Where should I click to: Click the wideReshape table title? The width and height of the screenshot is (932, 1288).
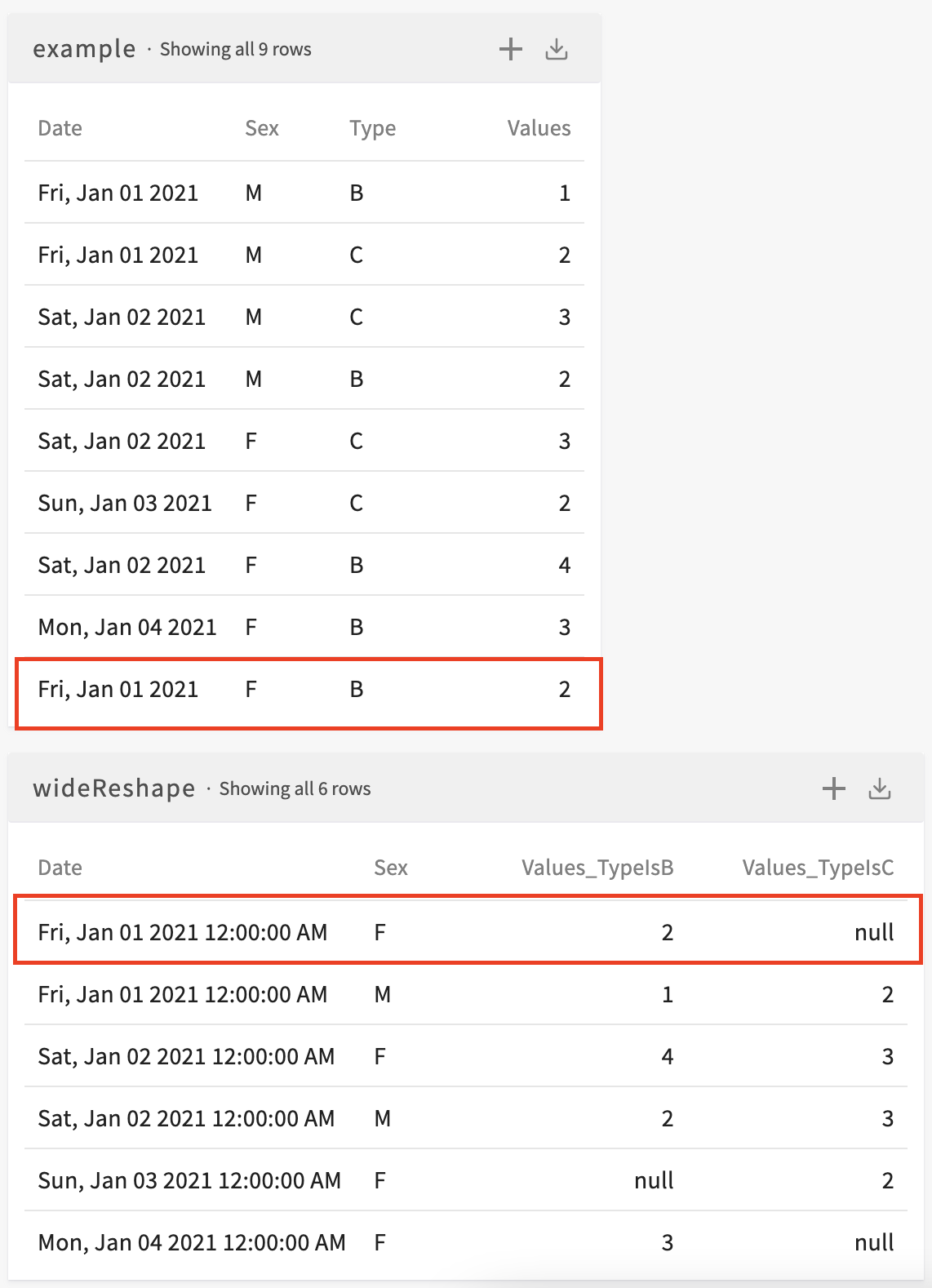(x=114, y=788)
